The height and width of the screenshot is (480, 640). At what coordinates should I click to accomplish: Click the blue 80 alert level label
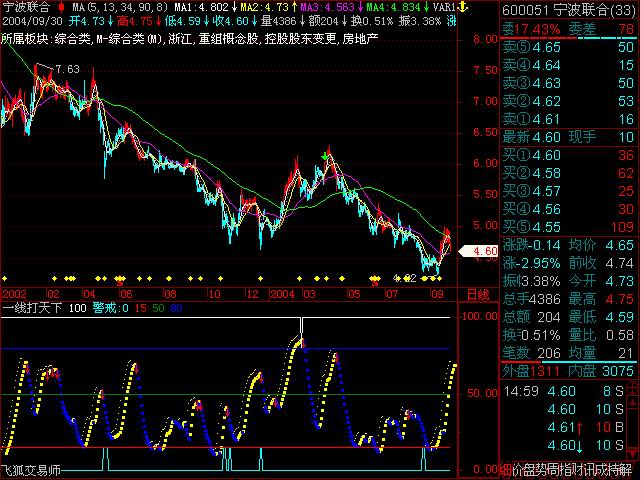coord(176,308)
